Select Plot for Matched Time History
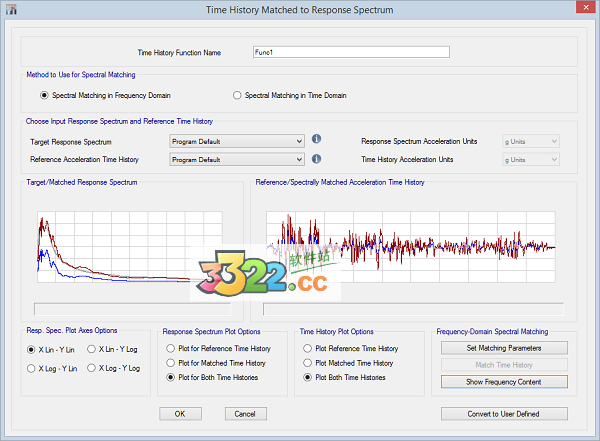Viewport: 600px width, 441px height. click(x=169, y=363)
